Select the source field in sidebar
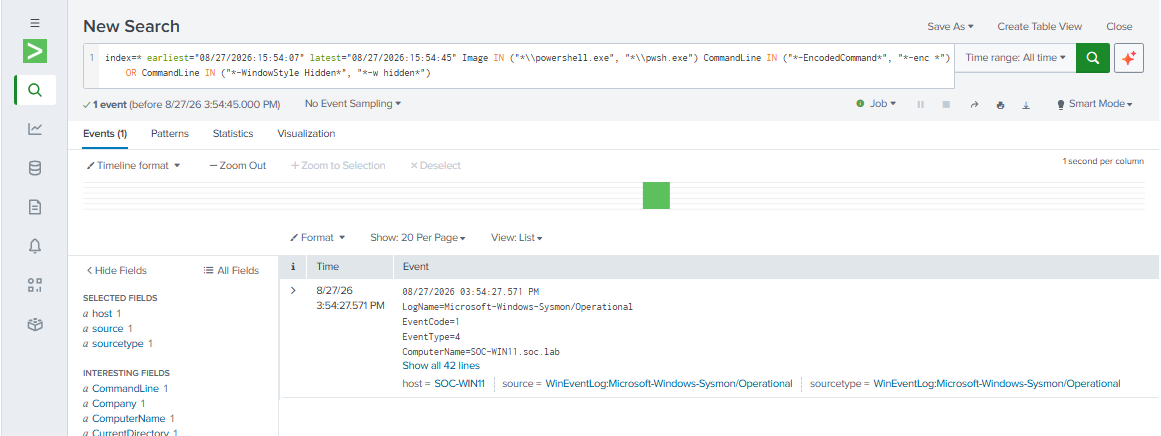This screenshot has height=436, width=1161. 107,329
